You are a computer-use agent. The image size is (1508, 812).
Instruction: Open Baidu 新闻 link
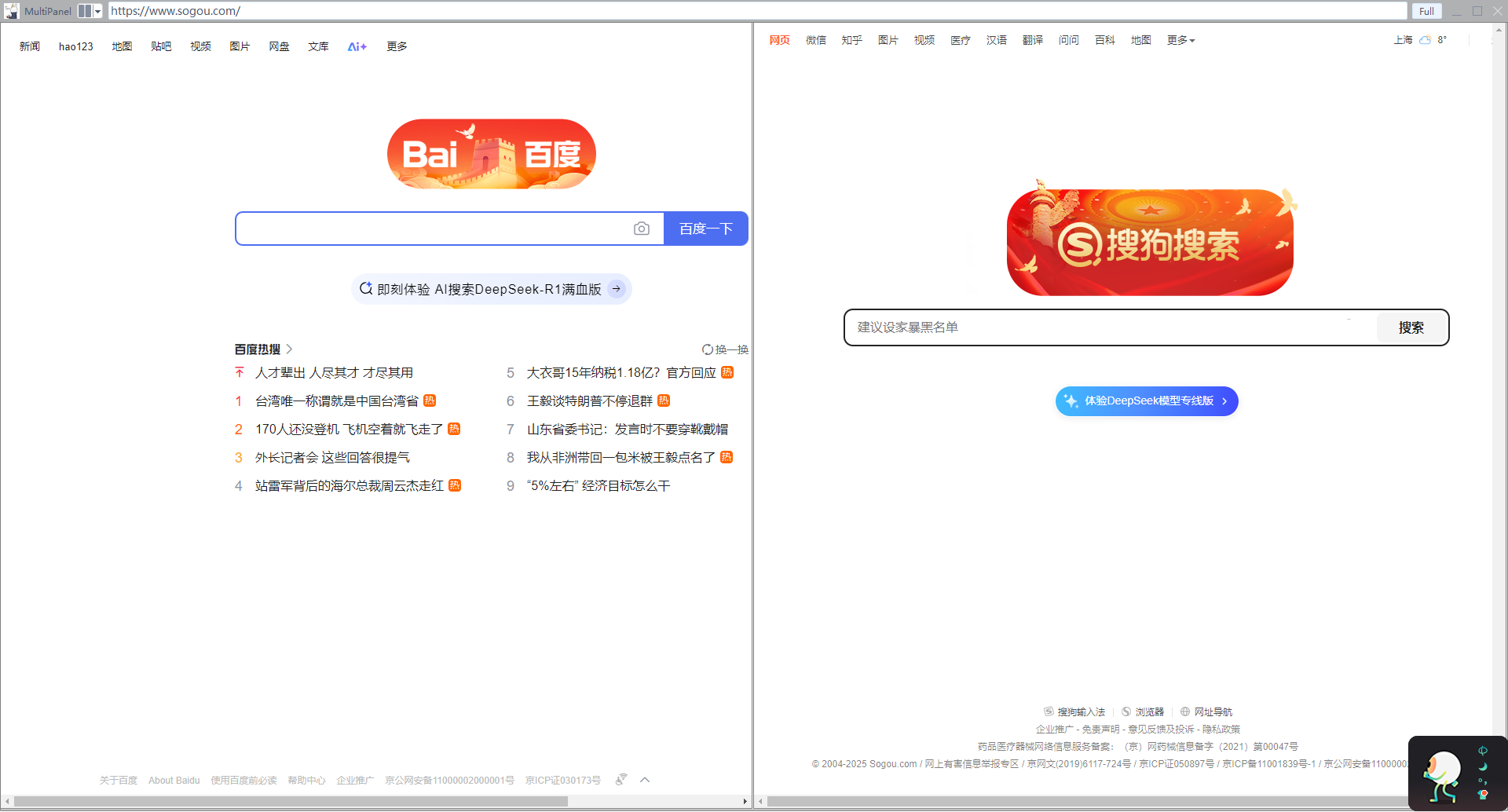[30, 46]
